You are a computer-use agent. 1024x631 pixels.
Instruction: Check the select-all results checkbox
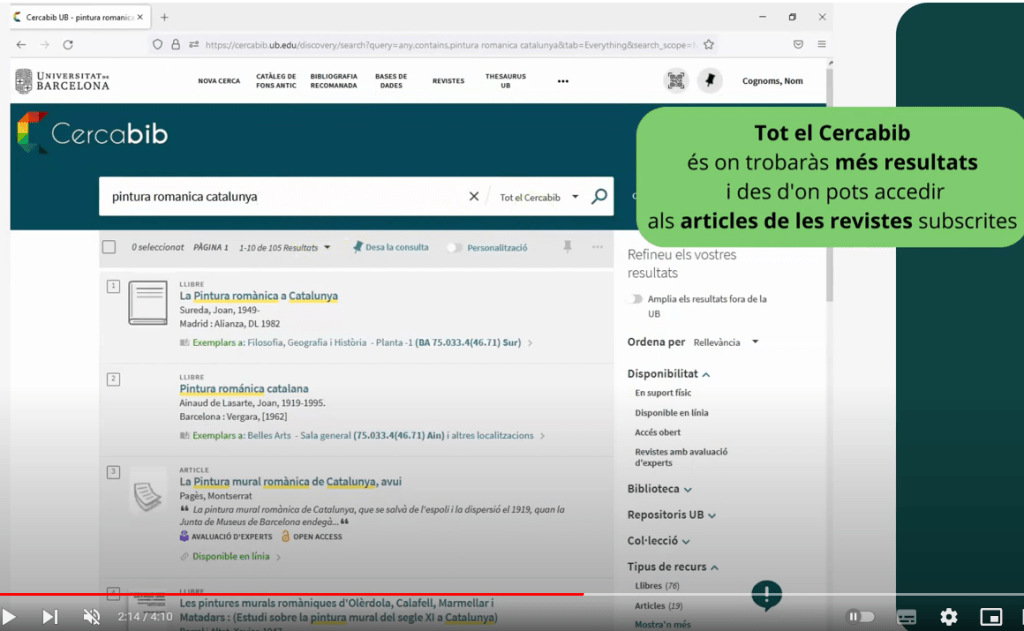point(110,247)
